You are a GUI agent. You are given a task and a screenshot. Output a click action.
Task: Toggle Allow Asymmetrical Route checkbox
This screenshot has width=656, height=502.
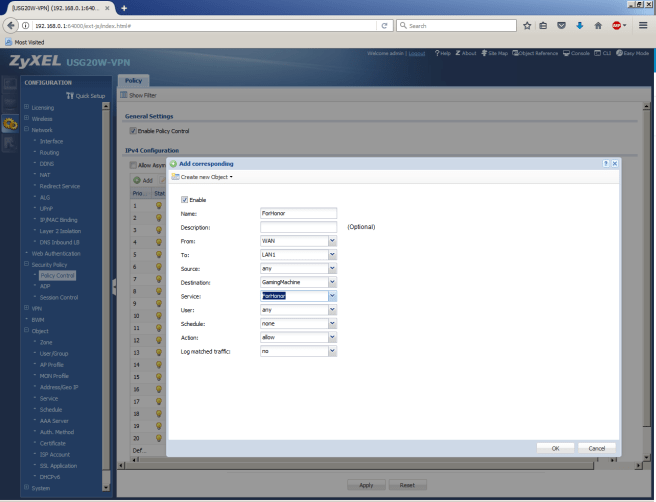(x=133, y=164)
